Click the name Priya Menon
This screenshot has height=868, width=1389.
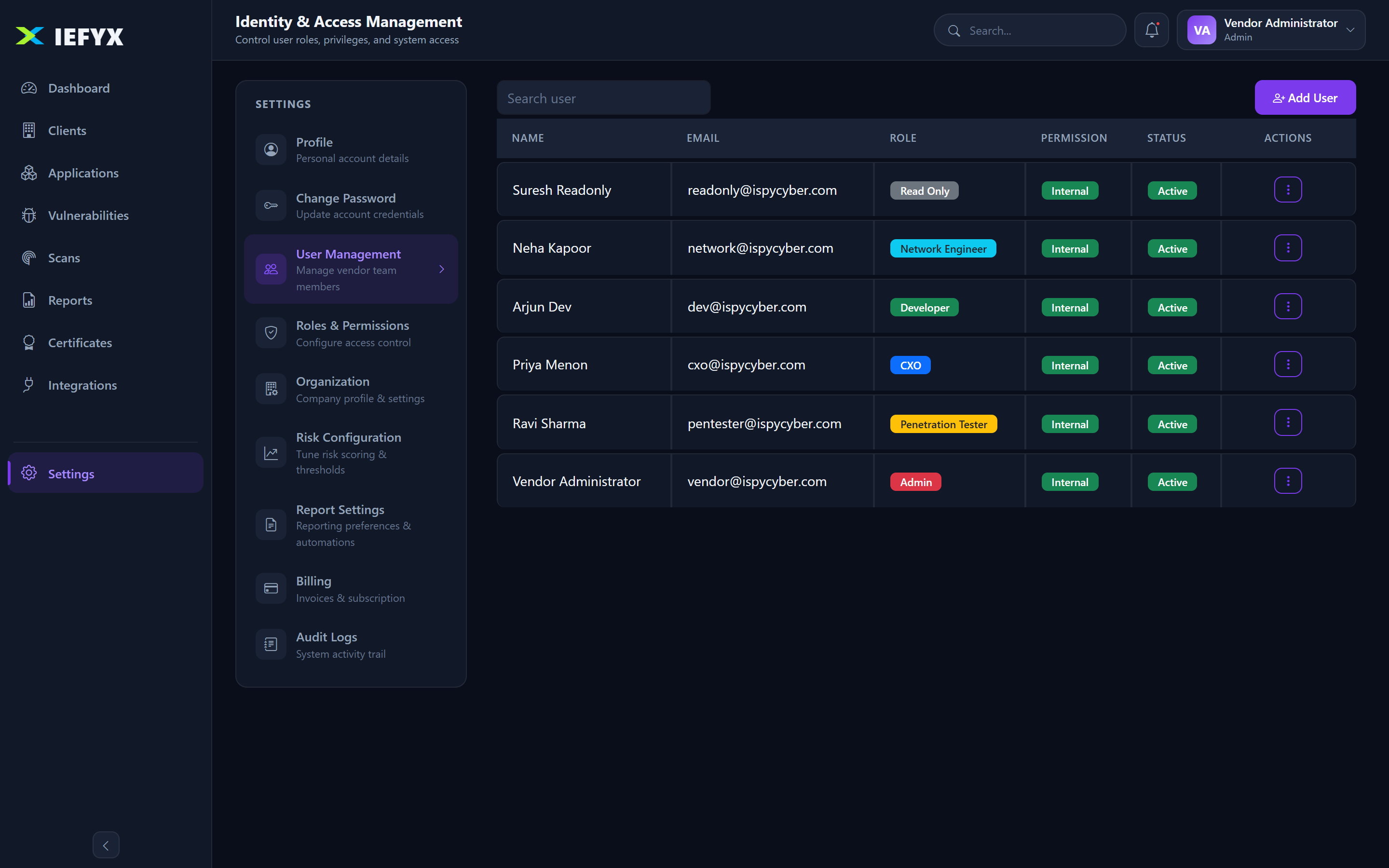click(x=550, y=365)
